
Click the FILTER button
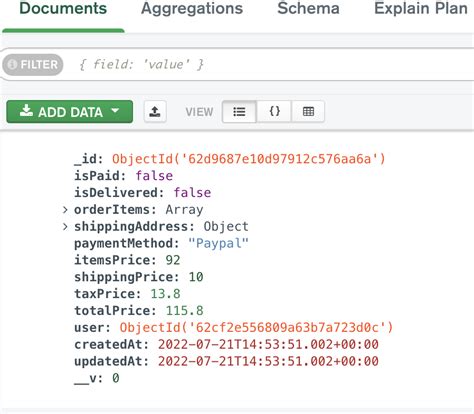click(x=33, y=65)
